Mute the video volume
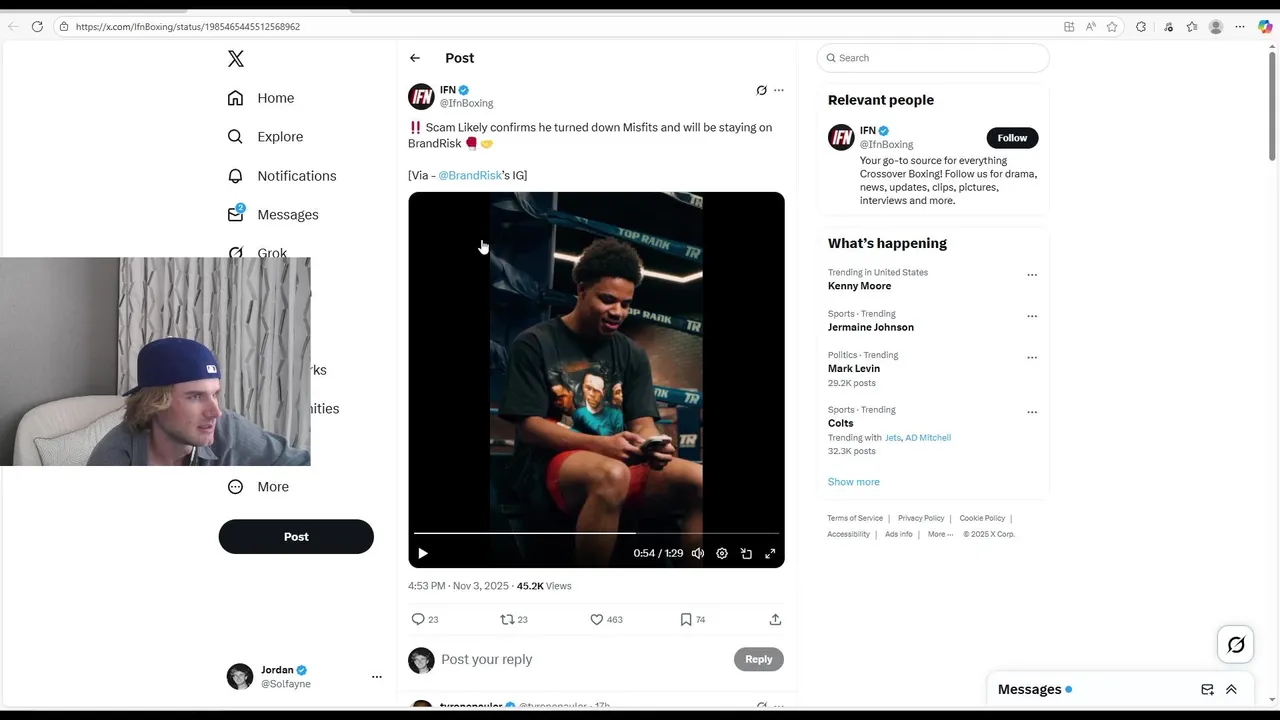 (698, 553)
